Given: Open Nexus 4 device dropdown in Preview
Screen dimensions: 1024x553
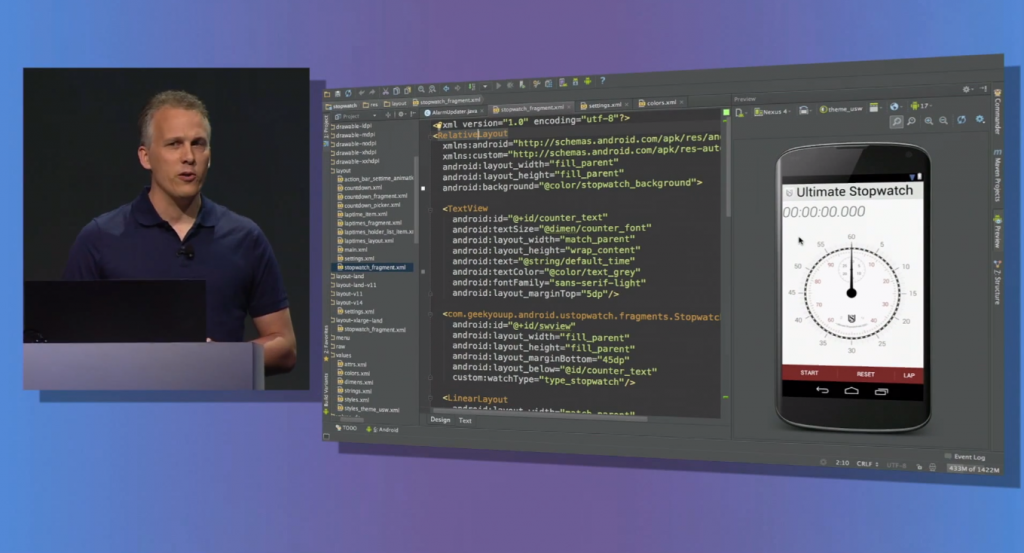Looking at the screenshot, I should 772,112.
